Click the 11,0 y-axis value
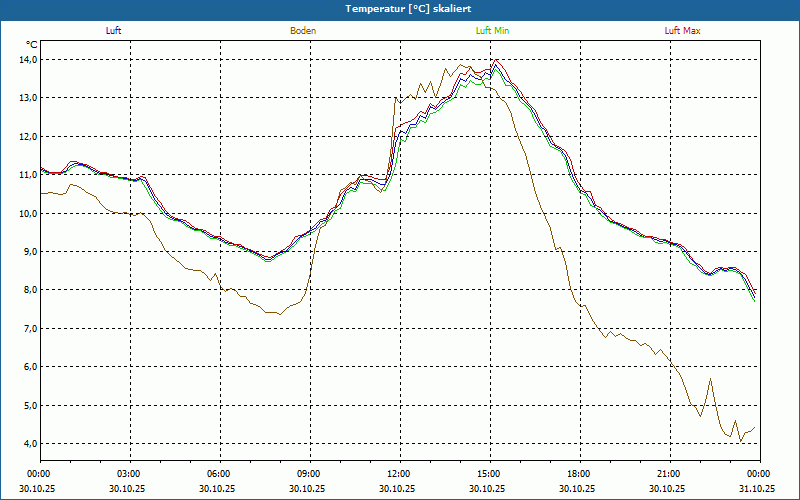Image resolution: width=800 pixels, height=500 pixels. (29, 175)
